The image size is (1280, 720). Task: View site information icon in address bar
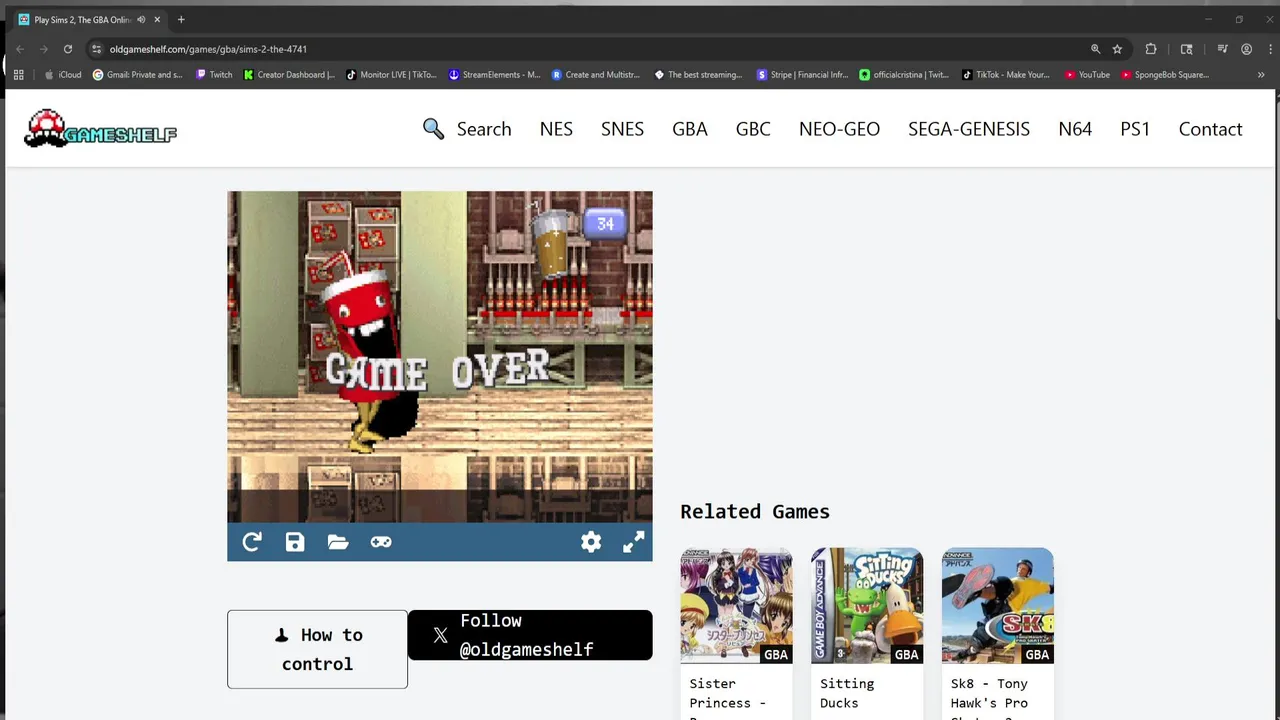[x=96, y=49]
